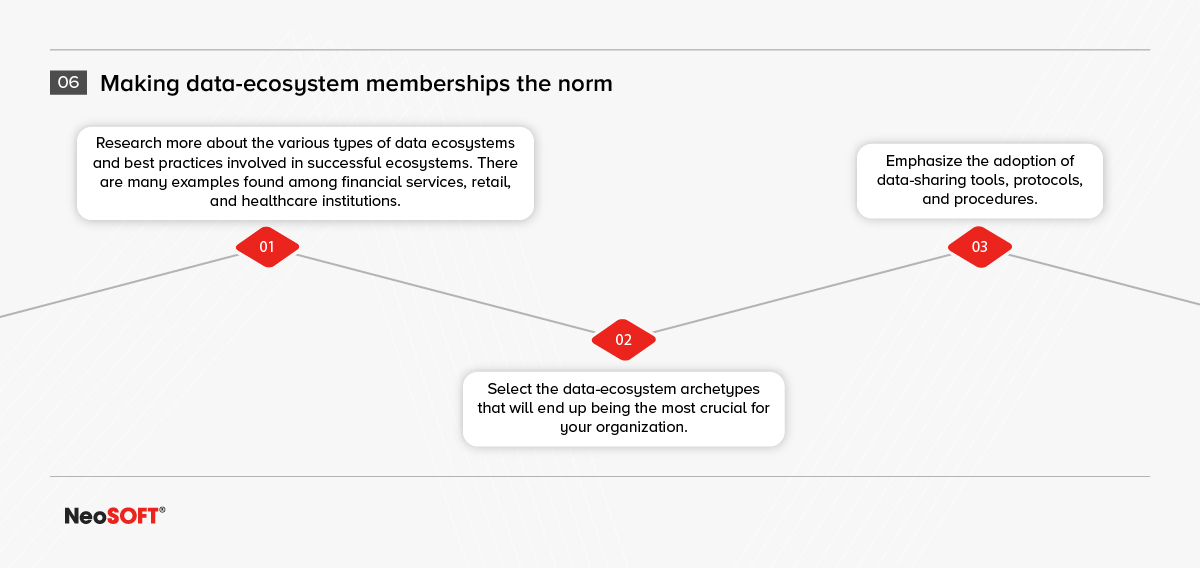
Task: Click the words data-sharing tools in third callout
Action: click(941, 180)
